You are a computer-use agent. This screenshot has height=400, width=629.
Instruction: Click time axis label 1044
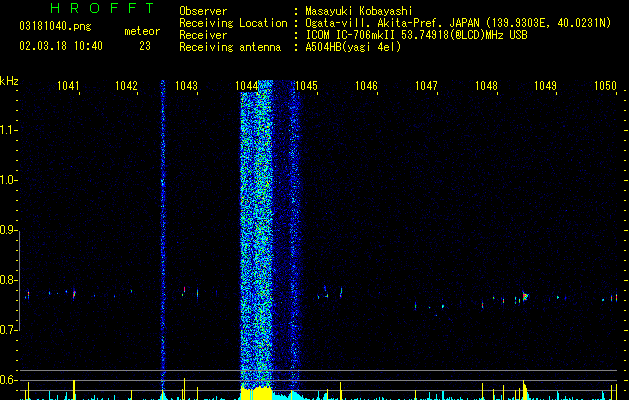click(246, 86)
